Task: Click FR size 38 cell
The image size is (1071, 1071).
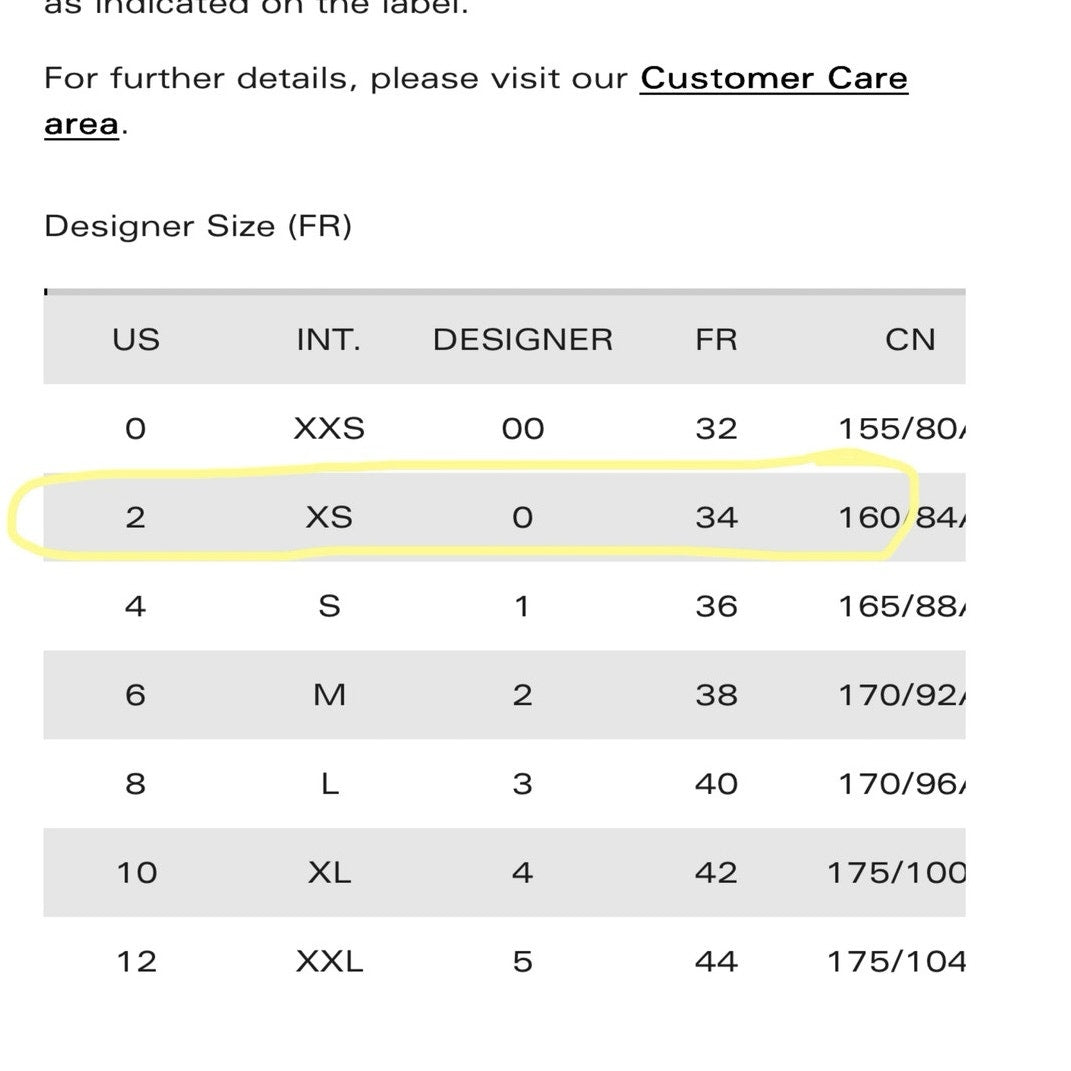Action: point(716,695)
